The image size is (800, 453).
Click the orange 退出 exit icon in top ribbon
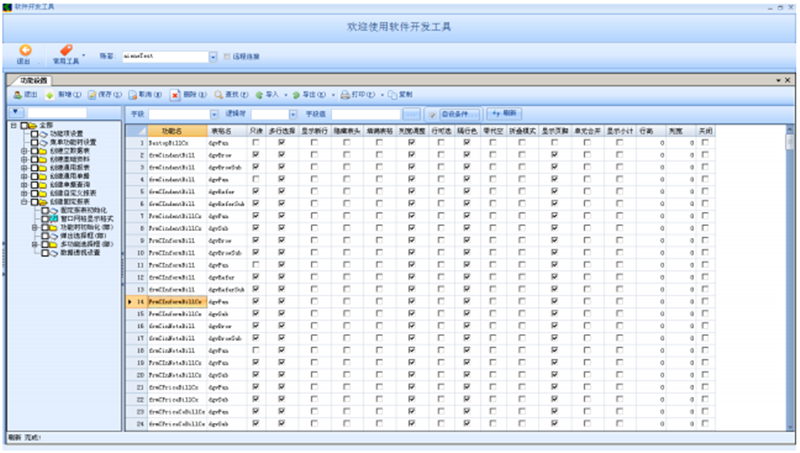coord(25,50)
